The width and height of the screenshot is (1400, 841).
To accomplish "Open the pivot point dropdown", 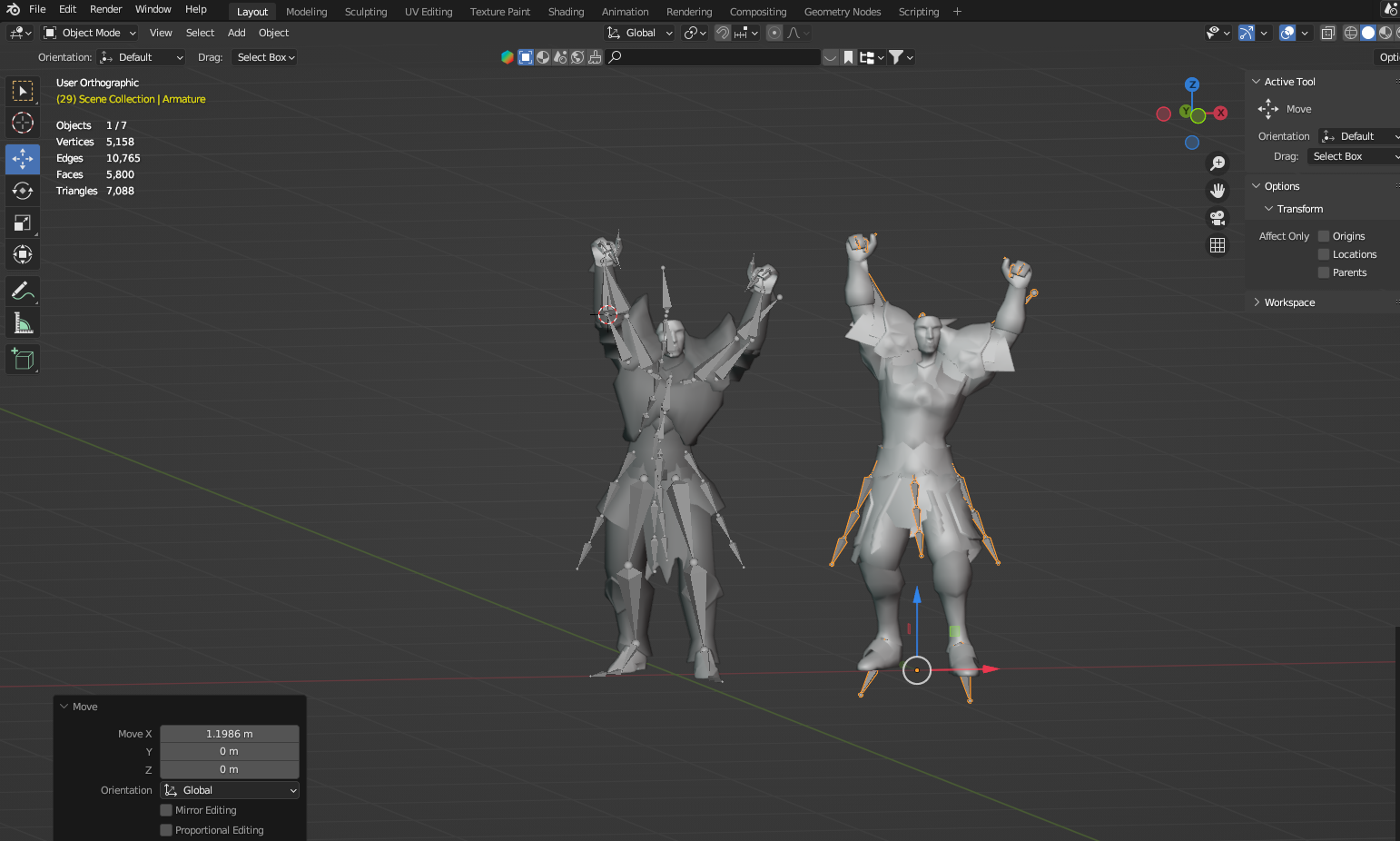I will pyautogui.click(x=695, y=33).
